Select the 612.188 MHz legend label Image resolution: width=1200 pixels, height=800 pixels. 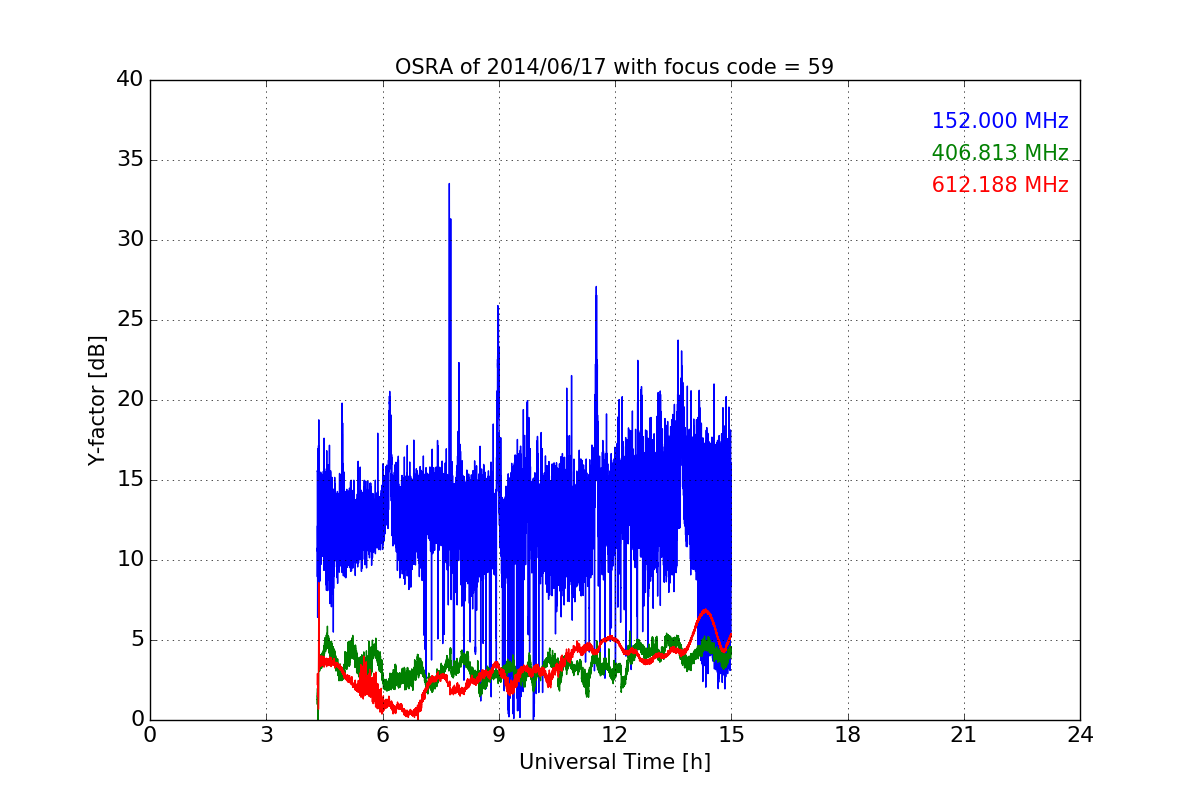coord(1000,185)
